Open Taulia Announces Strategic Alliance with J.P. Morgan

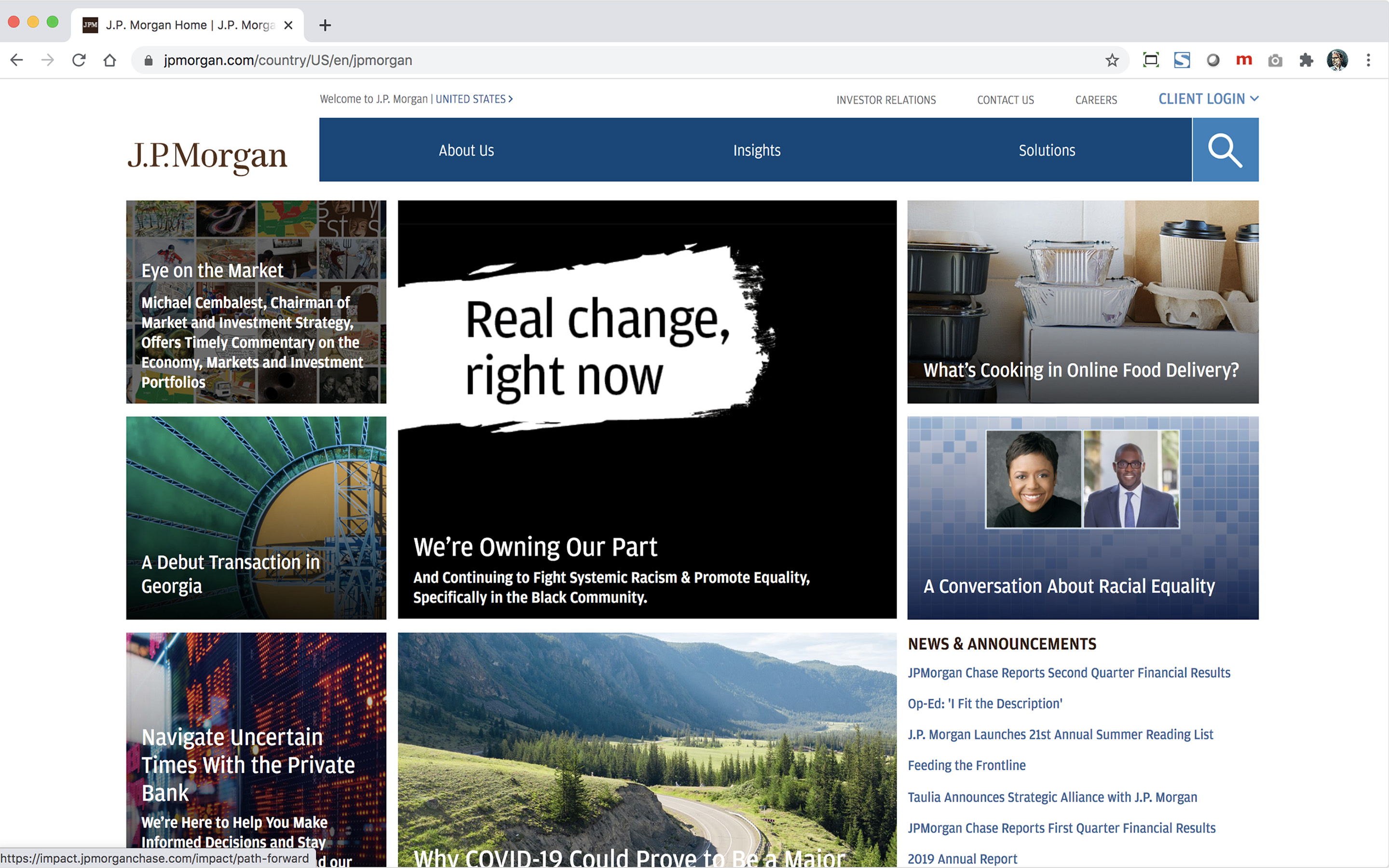pos(1052,797)
